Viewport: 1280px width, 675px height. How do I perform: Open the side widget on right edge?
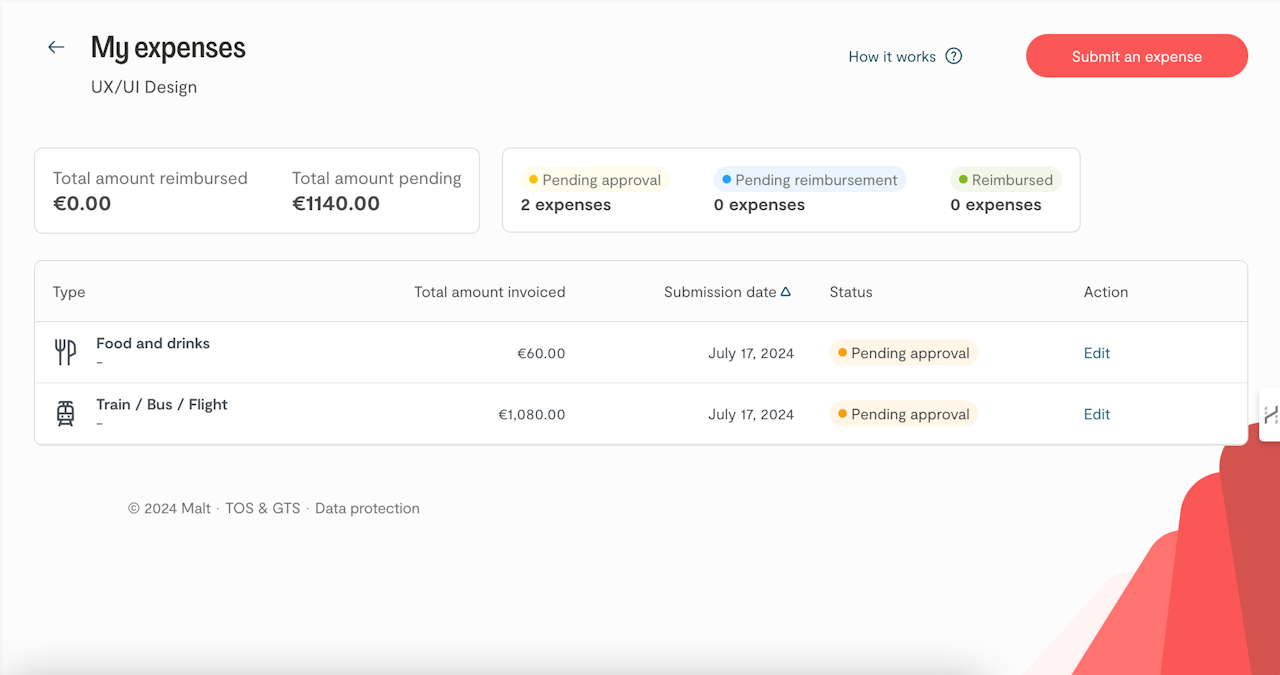(1270, 414)
